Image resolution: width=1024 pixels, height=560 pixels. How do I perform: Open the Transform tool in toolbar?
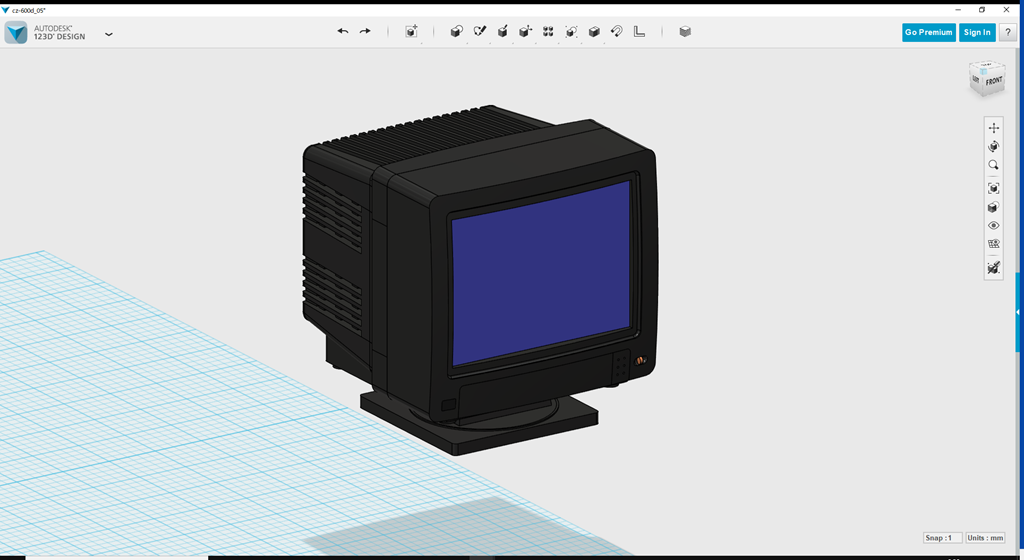411,32
